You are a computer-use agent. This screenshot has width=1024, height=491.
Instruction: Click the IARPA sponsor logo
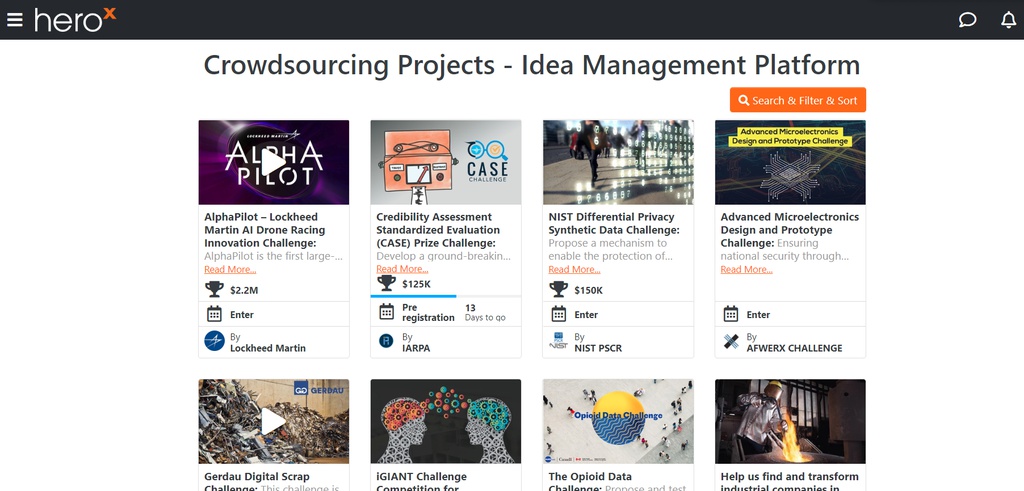pos(387,341)
